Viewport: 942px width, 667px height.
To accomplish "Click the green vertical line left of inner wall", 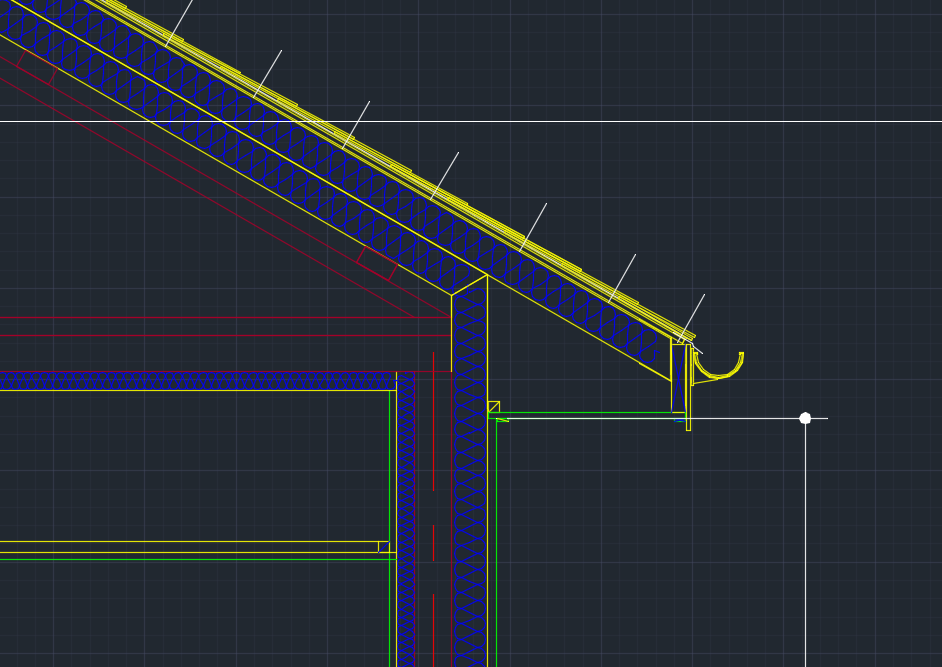I will 389,480.
